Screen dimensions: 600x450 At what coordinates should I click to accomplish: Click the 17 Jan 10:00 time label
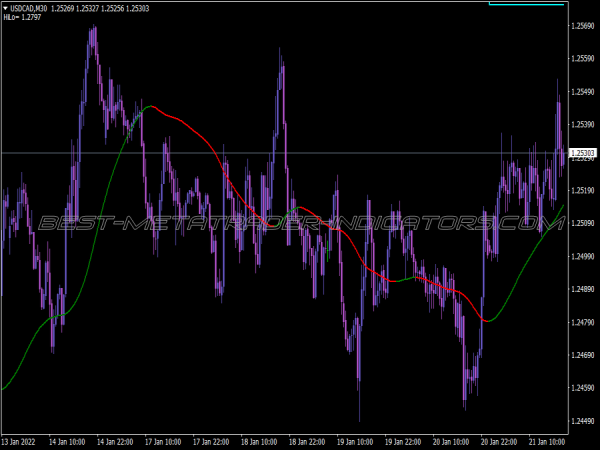click(163, 442)
